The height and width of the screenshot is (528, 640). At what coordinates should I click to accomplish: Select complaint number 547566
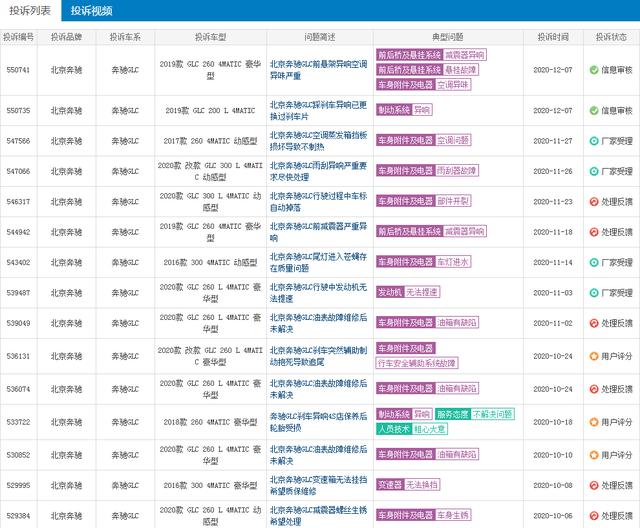[x=18, y=141]
